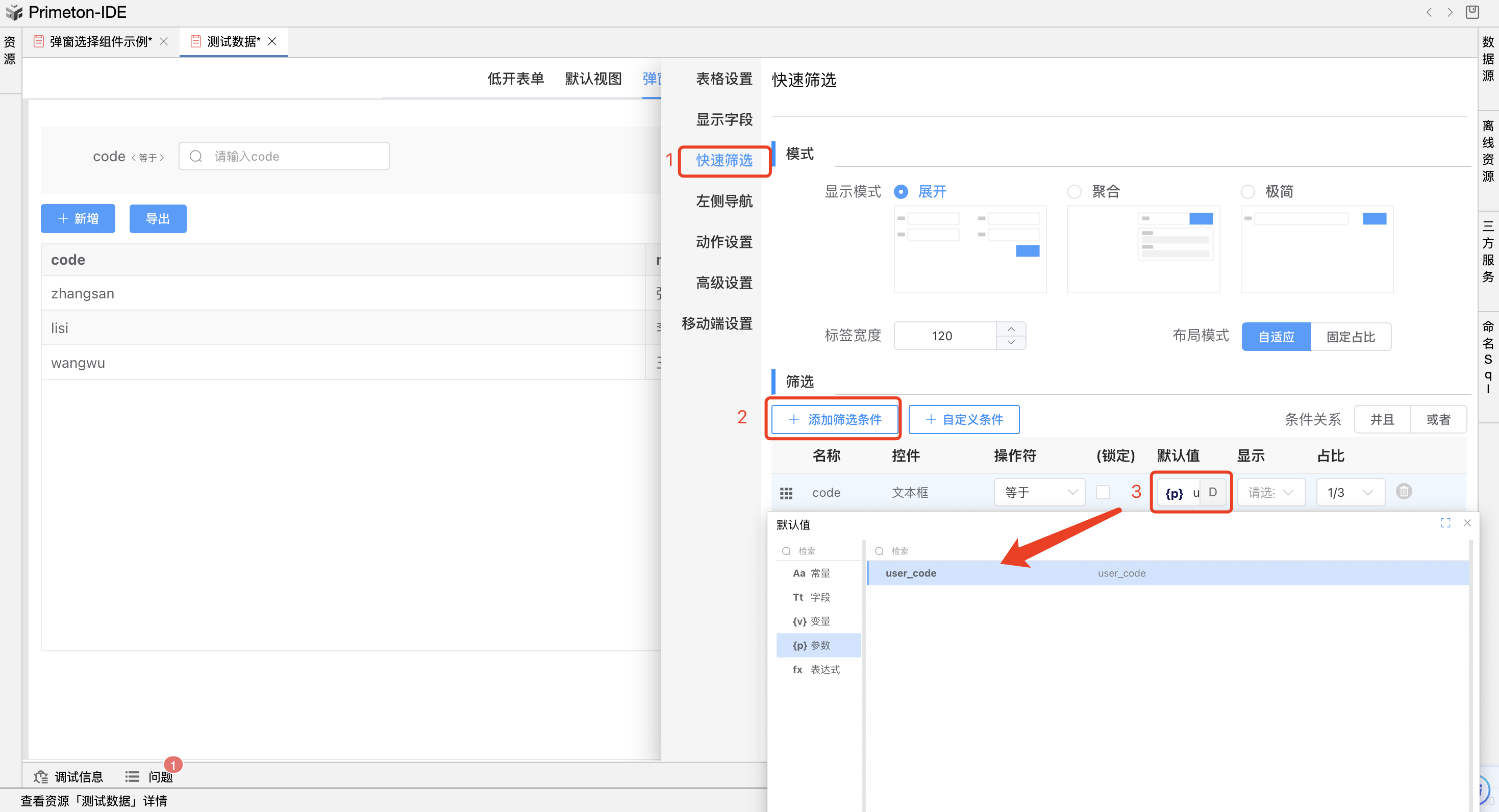Switch to the 弹窗选择组件示例 tab
Viewport: 1499px width, 812px height.
click(x=100, y=41)
